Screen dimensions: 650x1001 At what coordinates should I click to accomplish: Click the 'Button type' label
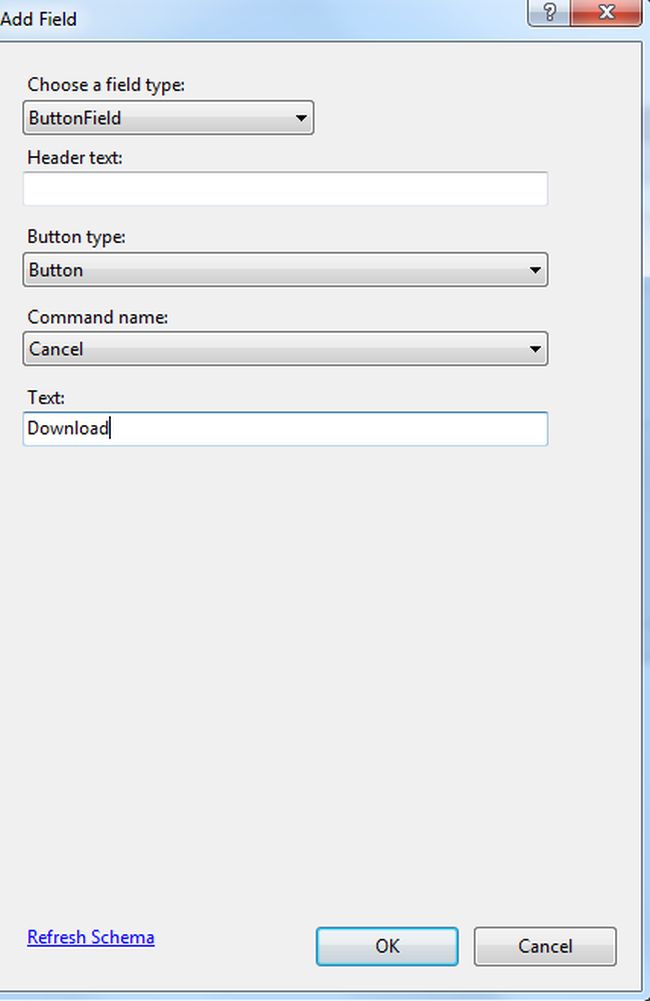[x=77, y=237]
